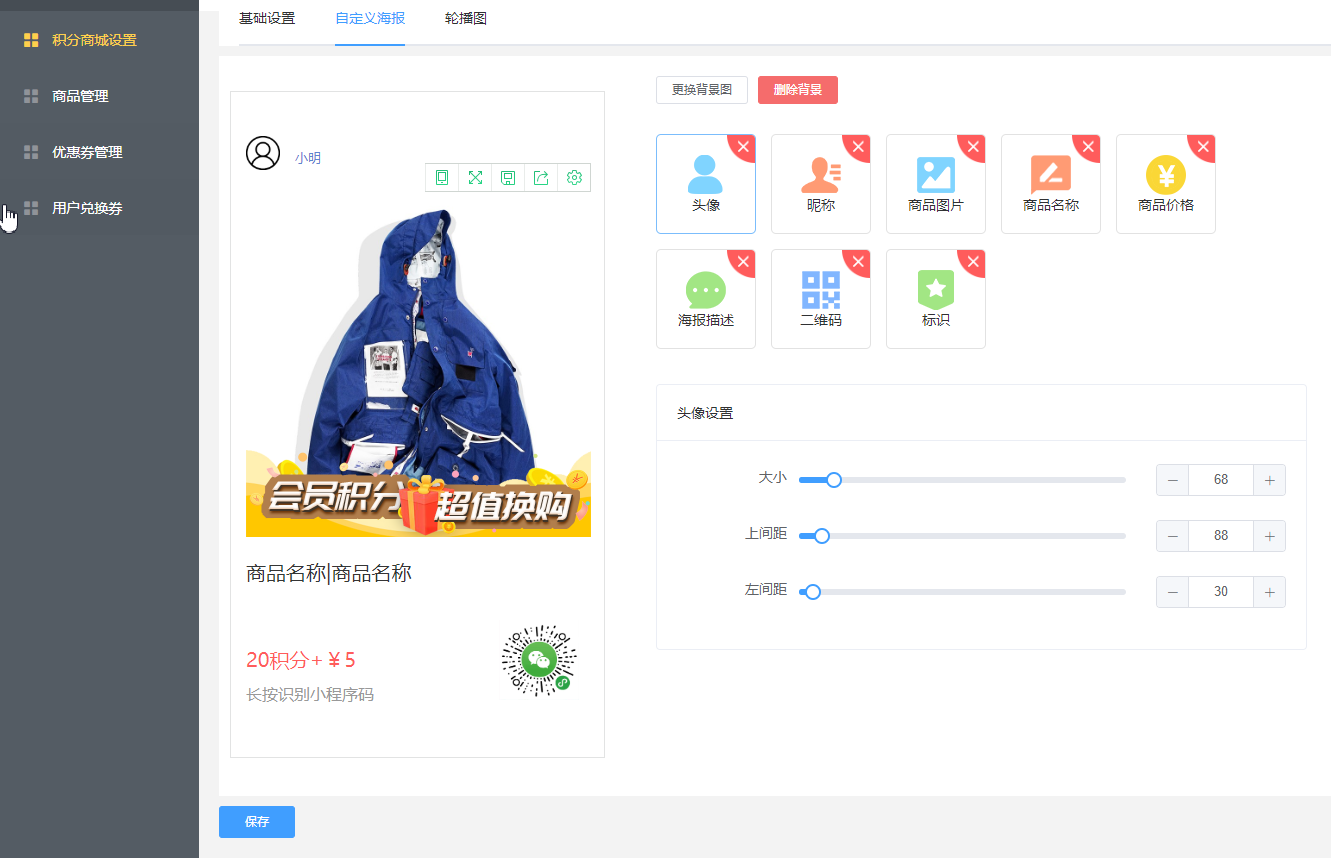Open 积分商城设置 in the sidebar
This screenshot has height=858, width=1331.
click(x=99, y=40)
